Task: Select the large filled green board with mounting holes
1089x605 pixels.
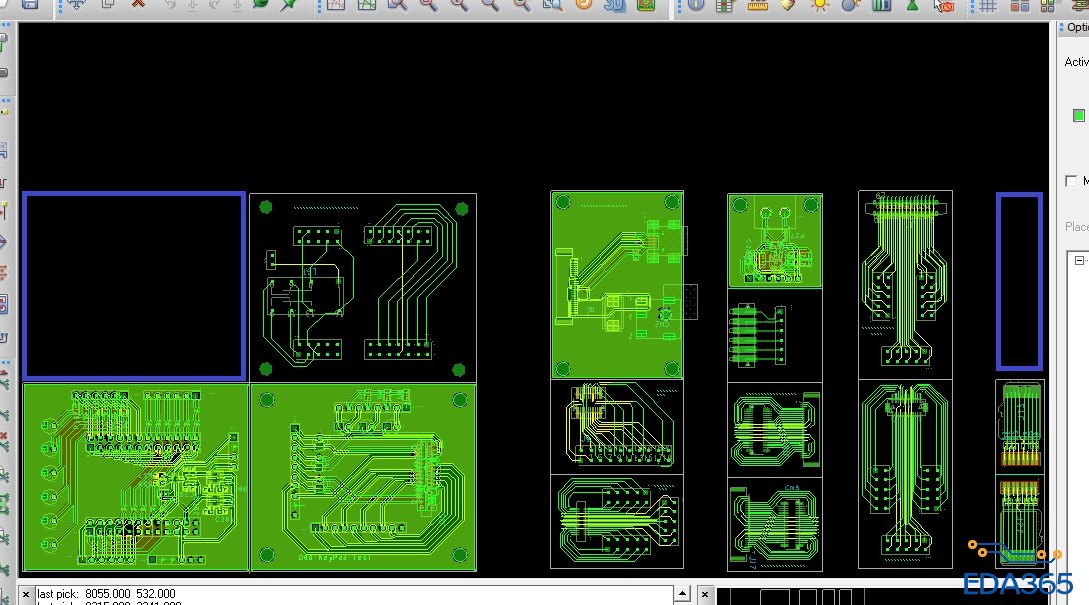Action: click(617, 285)
